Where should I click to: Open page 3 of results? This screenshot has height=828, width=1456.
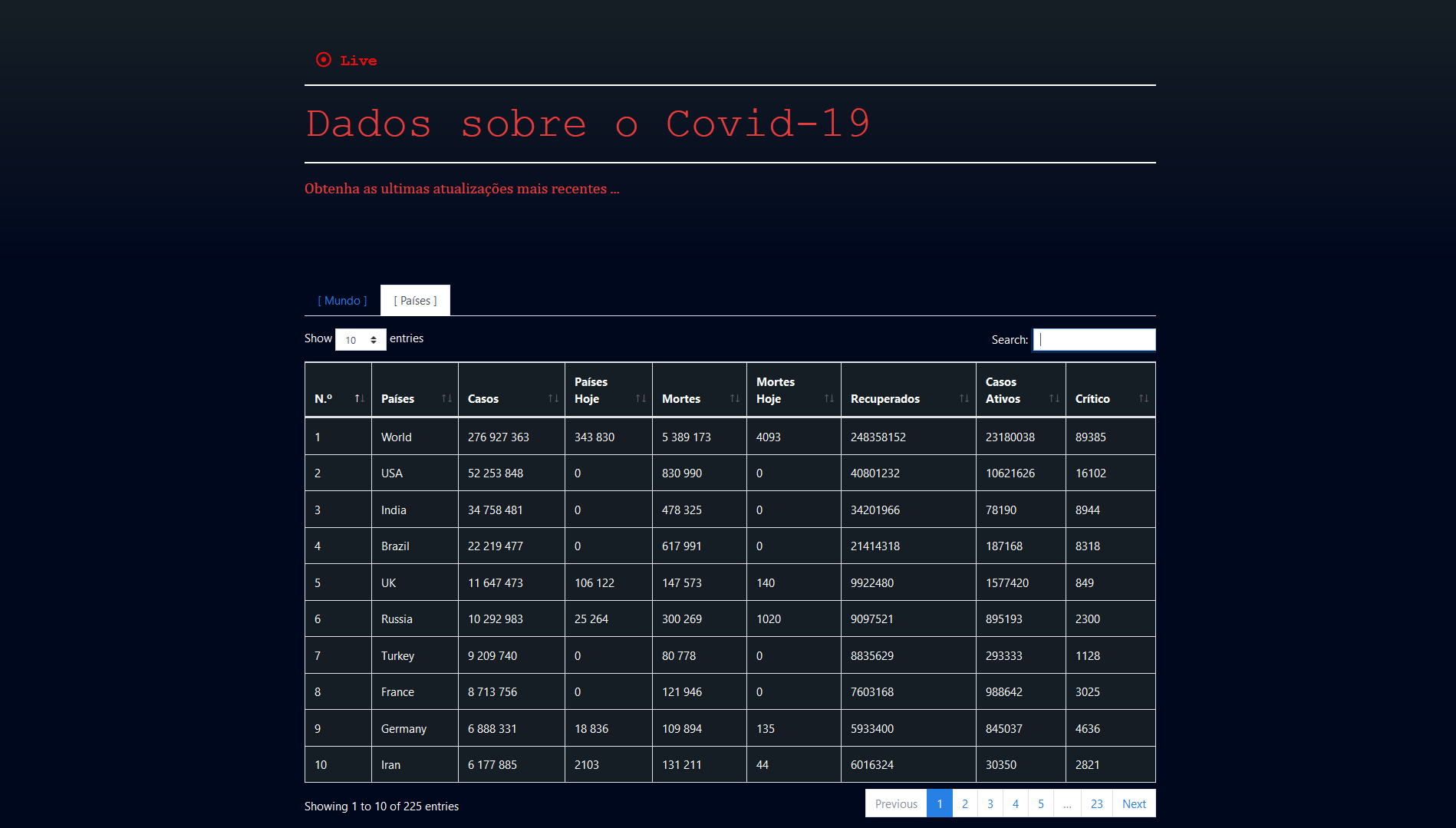click(990, 803)
